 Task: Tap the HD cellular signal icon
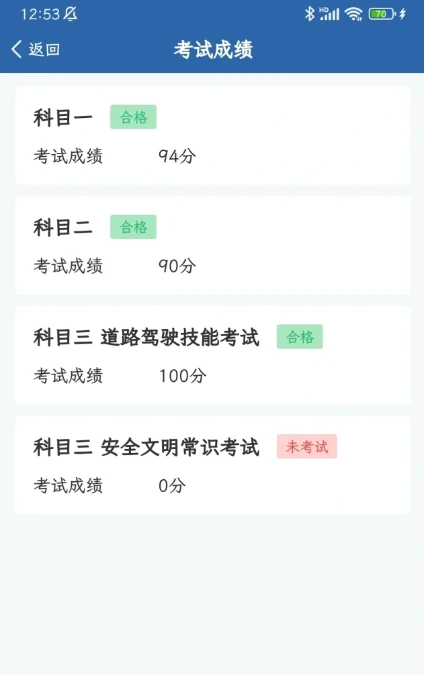coord(330,14)
